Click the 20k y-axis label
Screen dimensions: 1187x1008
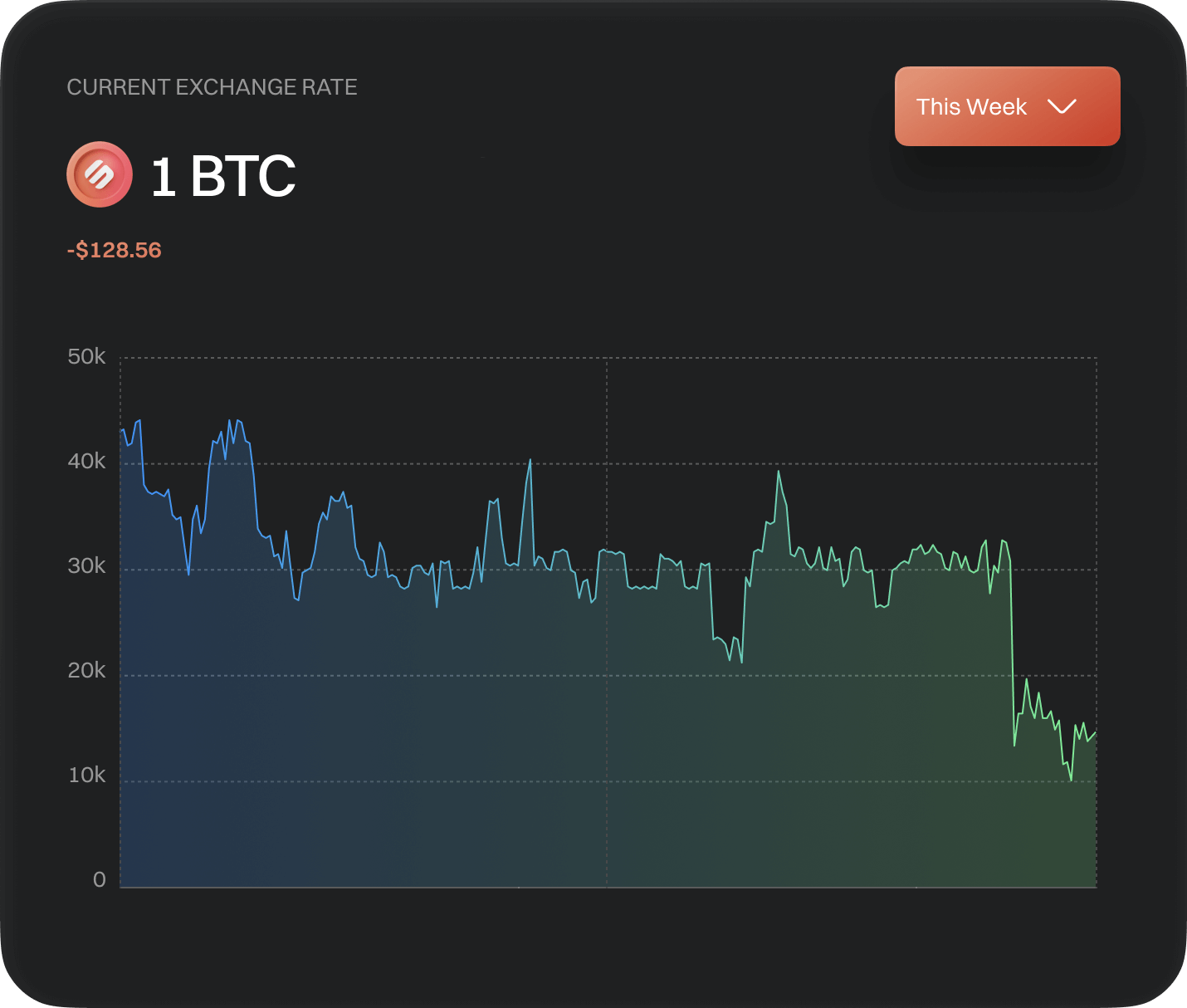click(x=86, y=671)
